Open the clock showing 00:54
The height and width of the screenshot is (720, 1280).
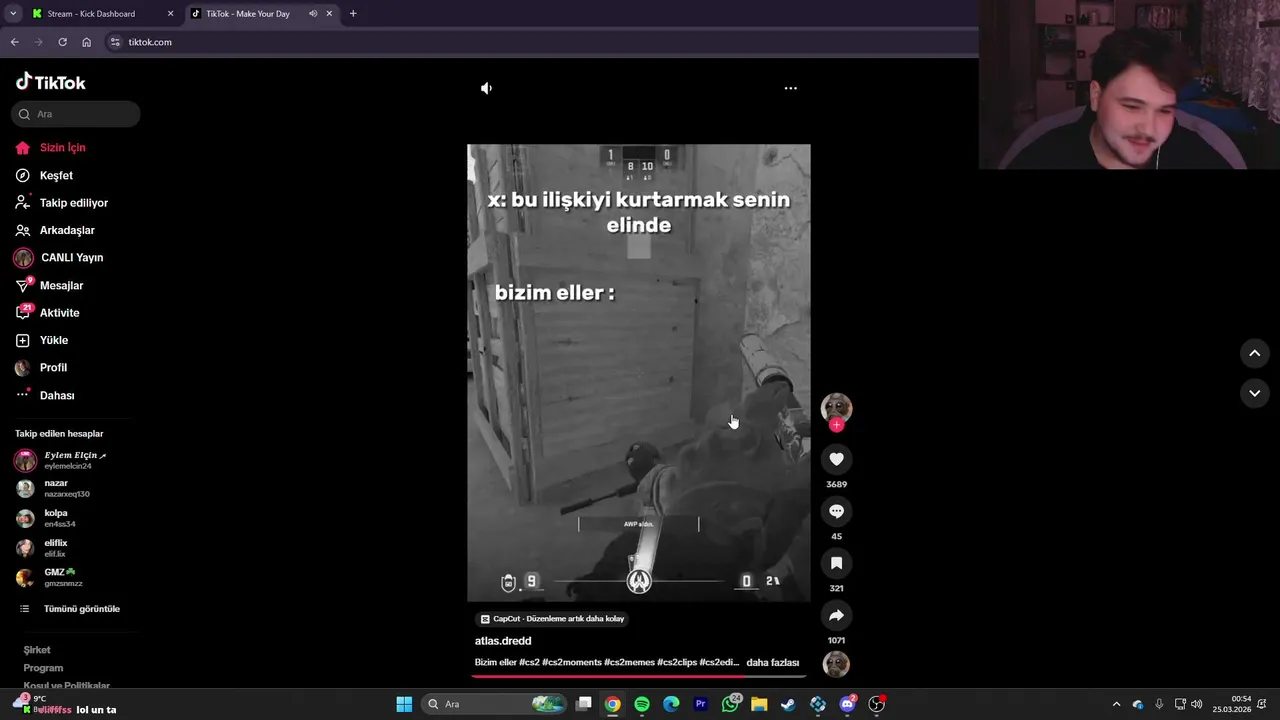tap(1232, 704)
